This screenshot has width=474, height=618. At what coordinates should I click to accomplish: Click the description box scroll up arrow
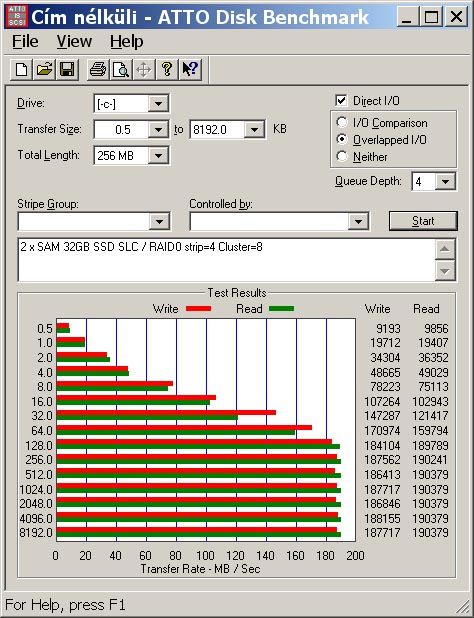coord(445,249)
